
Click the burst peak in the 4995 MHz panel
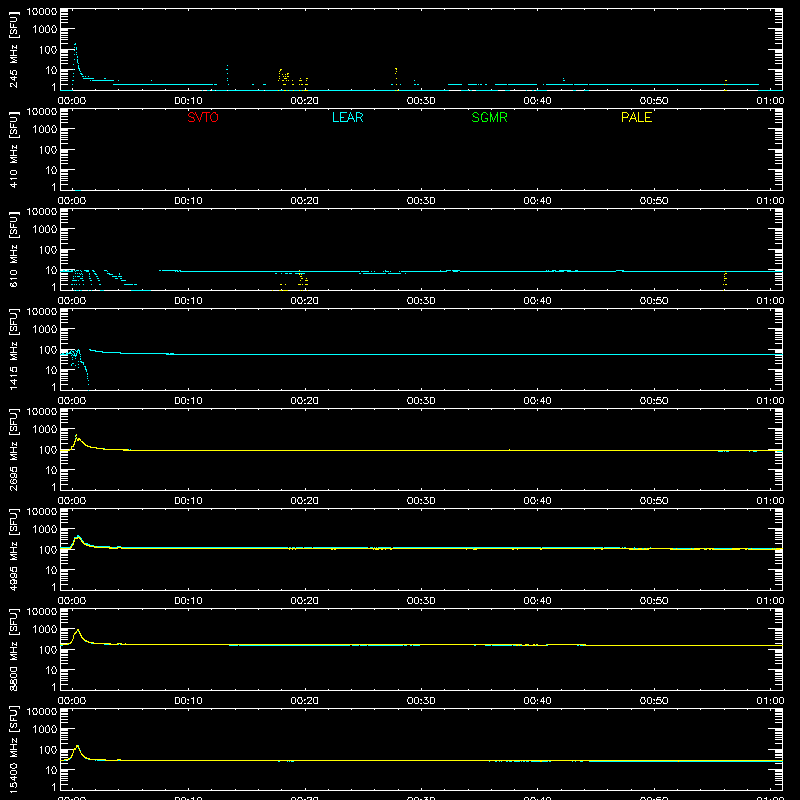[x=78, y=536]
